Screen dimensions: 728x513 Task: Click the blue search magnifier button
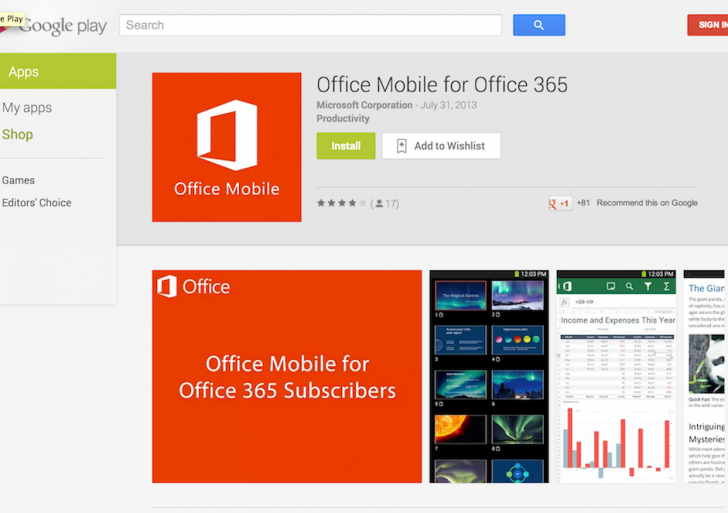tap(539, 25)
